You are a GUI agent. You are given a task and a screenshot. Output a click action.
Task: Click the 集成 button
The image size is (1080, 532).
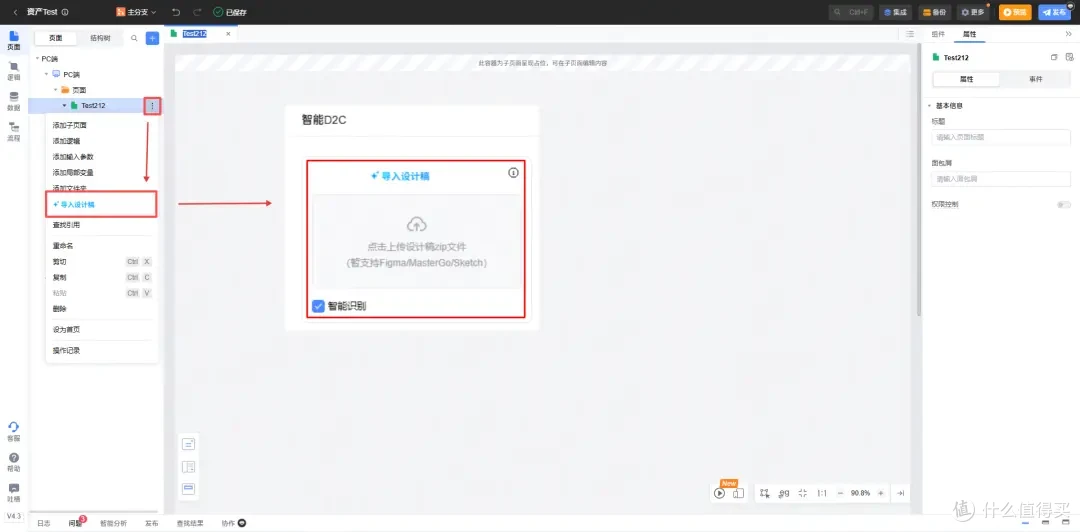(895, 12)
